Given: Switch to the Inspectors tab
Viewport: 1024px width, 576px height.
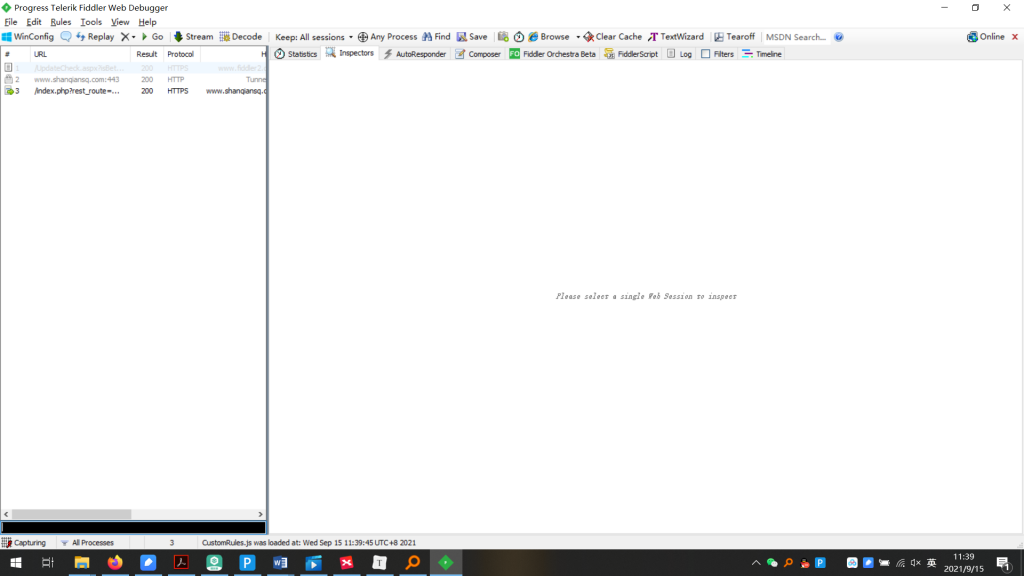Looking at the screenshot, I should 350,53.
